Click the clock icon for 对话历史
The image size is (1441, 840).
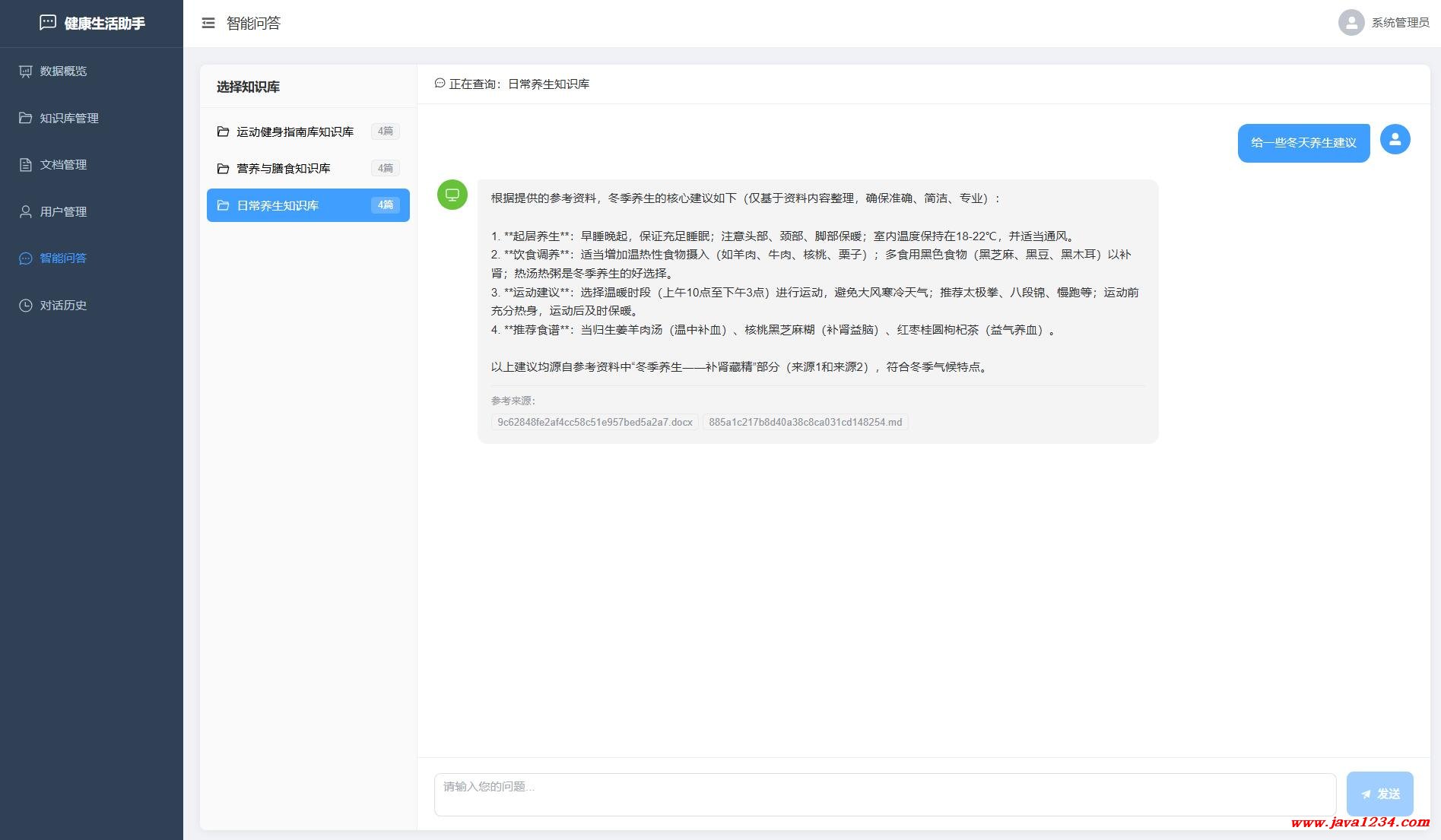tap(26, 306)
